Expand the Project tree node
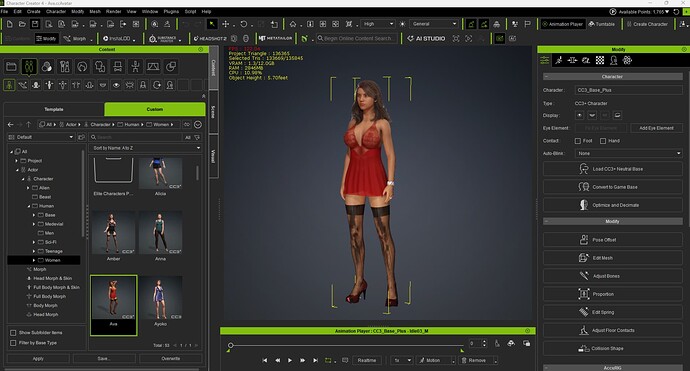Screen dimensions: 690x371 pyautogui.click(x=17, y=161)
